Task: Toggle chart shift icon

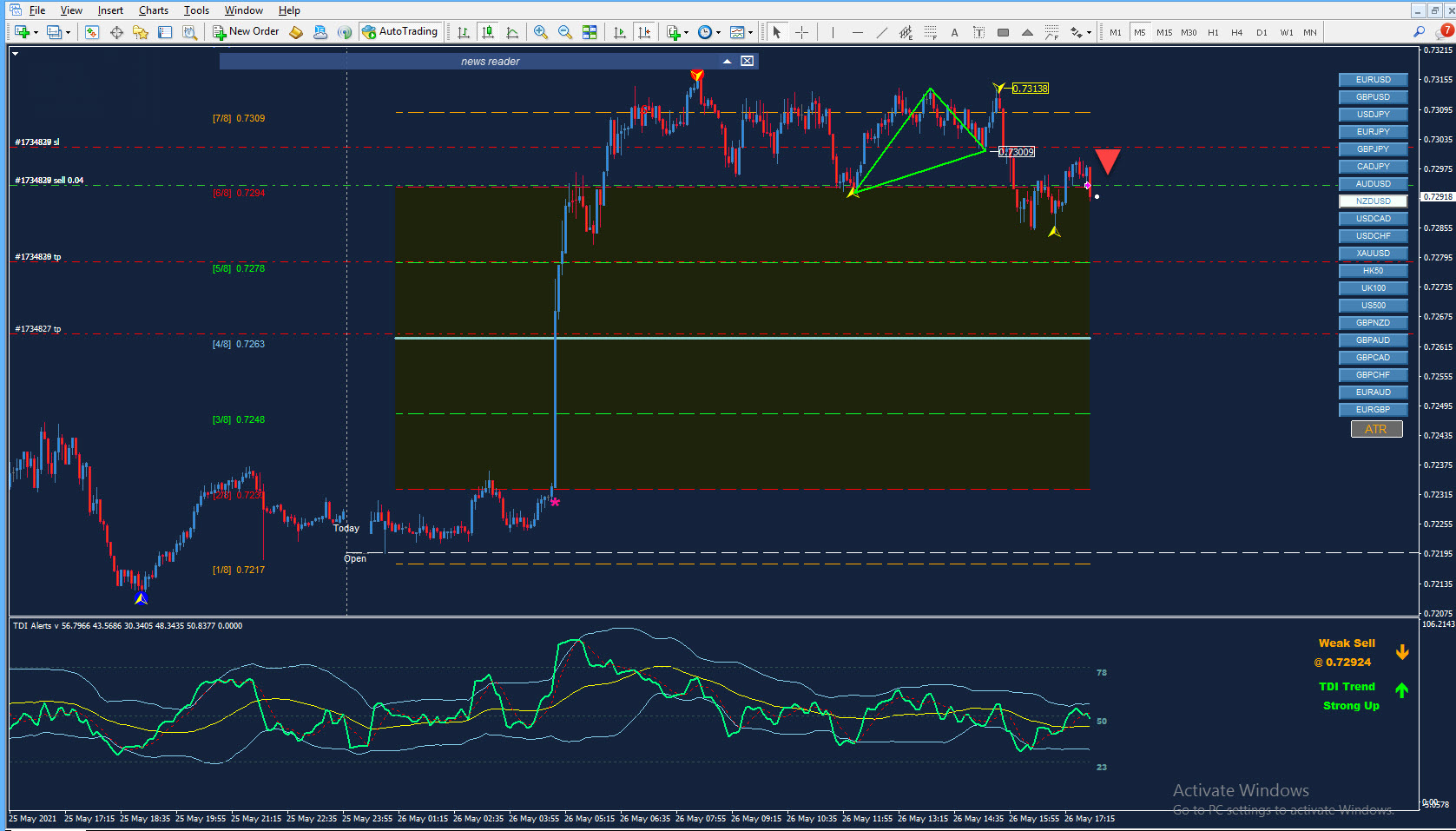Action: coord(643,32)
